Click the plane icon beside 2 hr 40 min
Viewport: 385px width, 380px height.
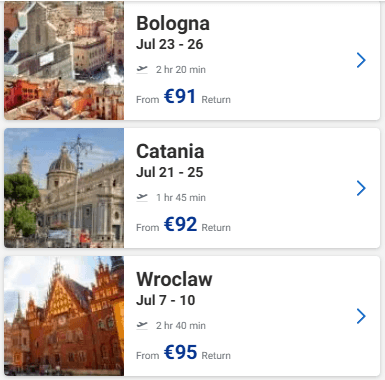tap(142, 325)
